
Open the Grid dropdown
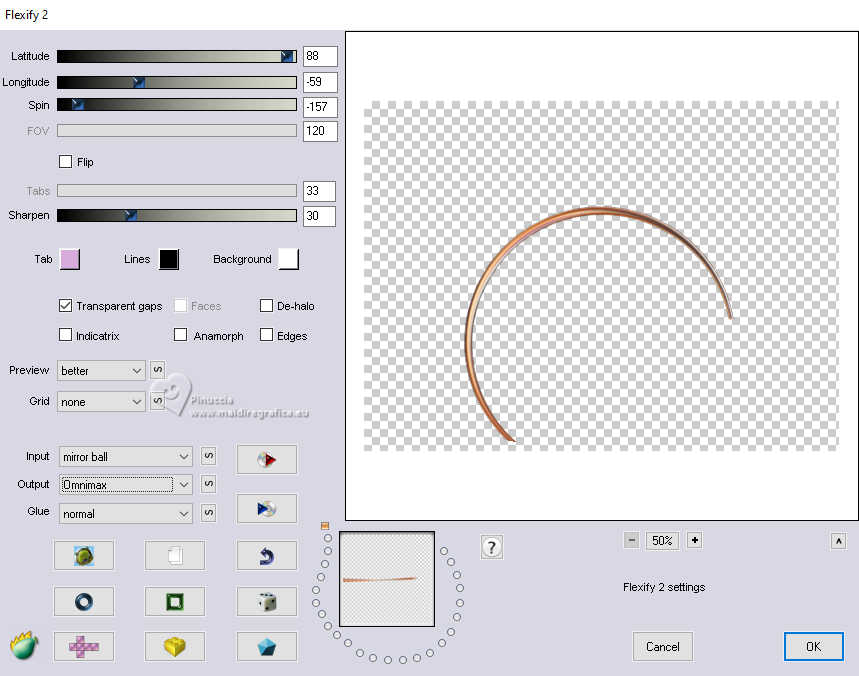click(101, 402)
